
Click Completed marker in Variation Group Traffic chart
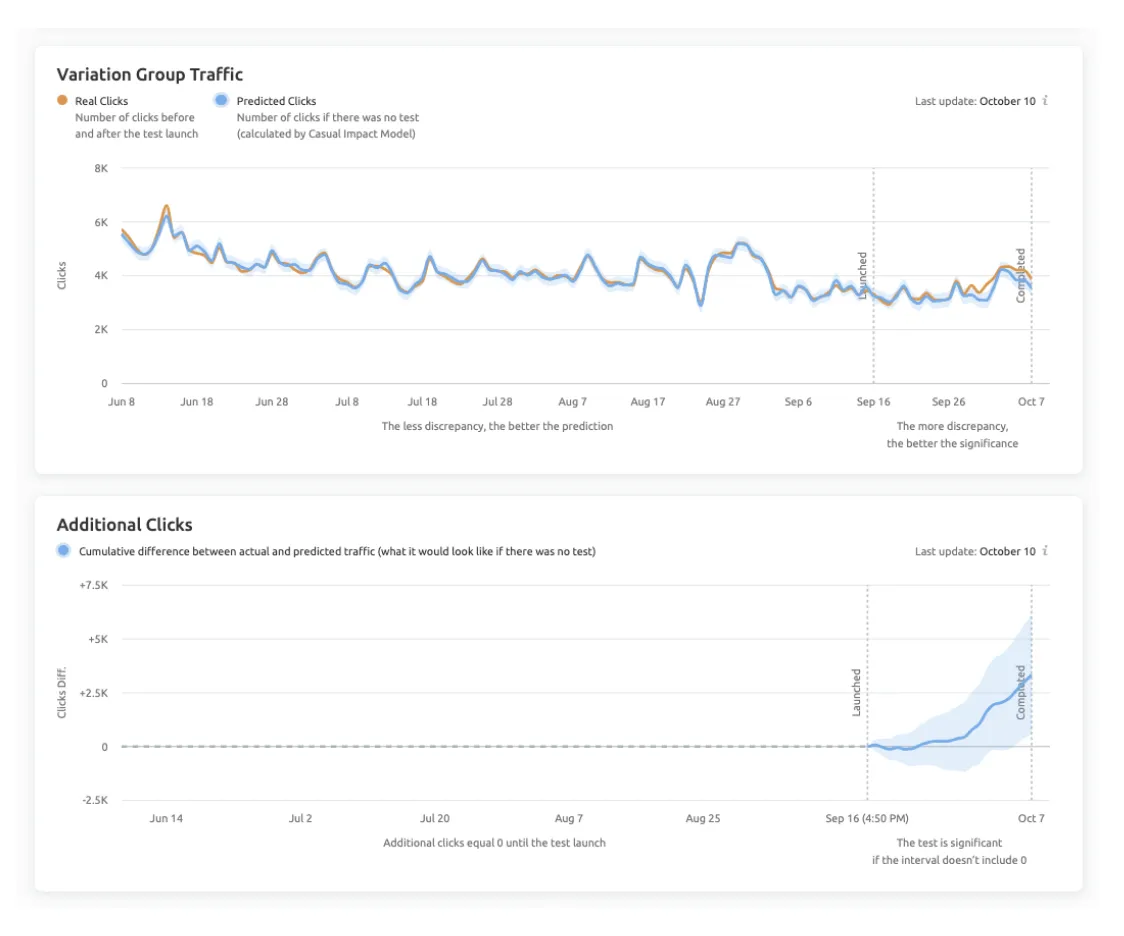(x=1021, y=275)
